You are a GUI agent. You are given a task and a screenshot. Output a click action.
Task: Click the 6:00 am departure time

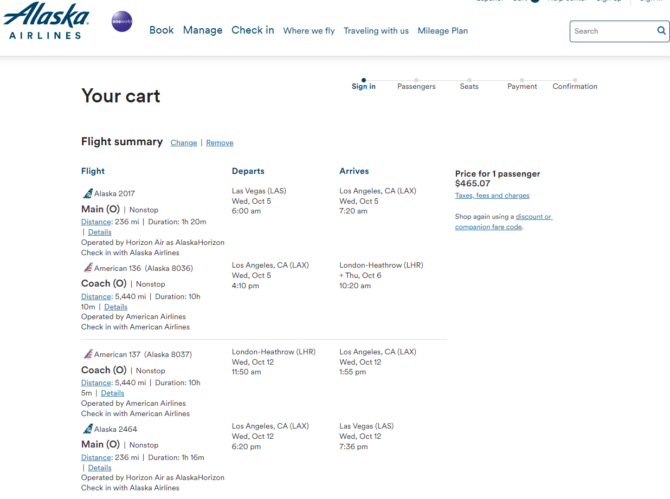pyautogui.click(x=246, y=211)
